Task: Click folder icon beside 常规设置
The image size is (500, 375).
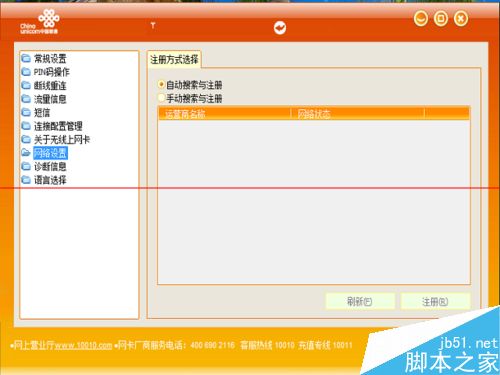Action: (26, 59)
